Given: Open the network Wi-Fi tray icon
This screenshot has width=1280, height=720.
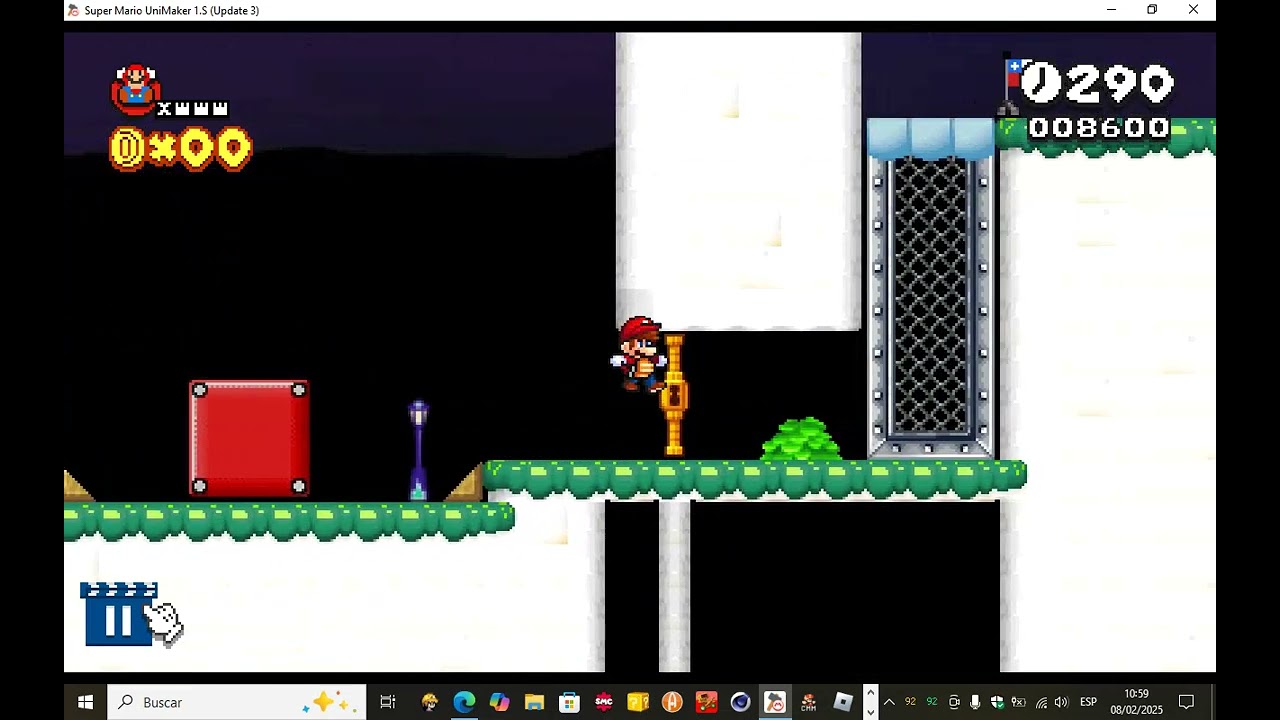Looking at the screenshot, I should point(1041,702).
